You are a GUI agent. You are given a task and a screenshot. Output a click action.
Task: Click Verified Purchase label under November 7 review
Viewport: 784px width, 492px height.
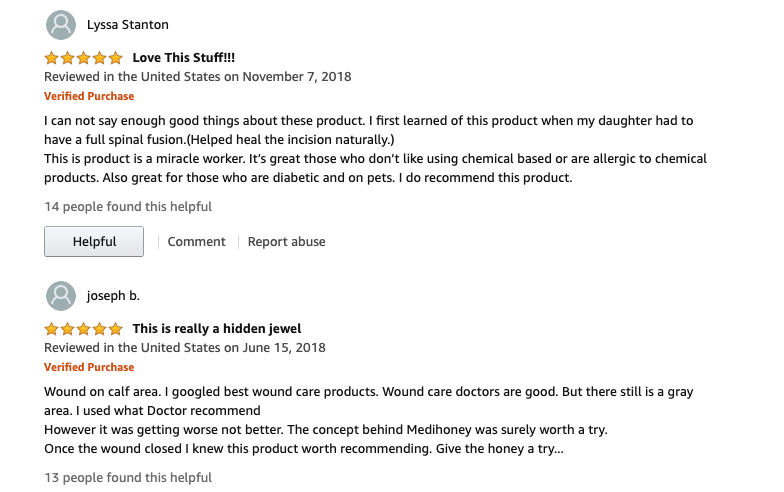89,96
